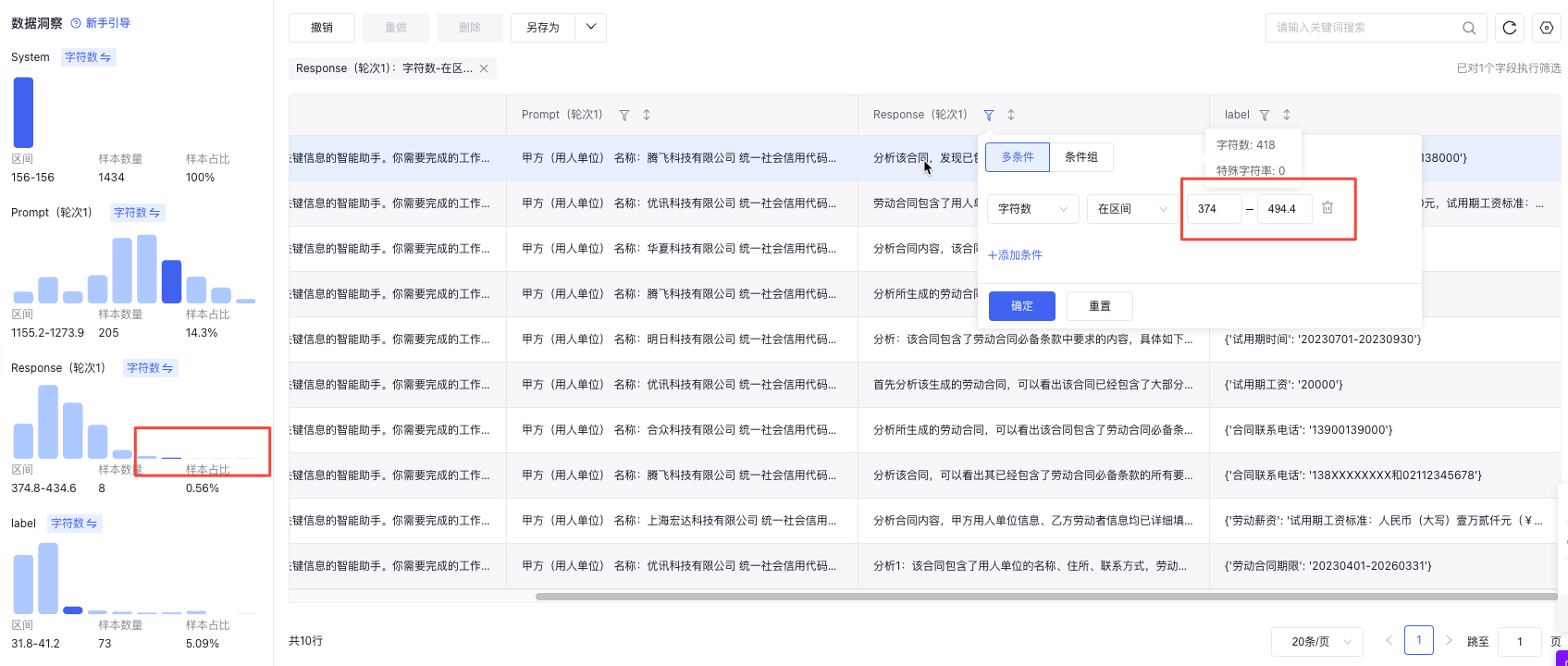1568x666 pixels.
Task: Click the 删除 button
Action: 470,28
